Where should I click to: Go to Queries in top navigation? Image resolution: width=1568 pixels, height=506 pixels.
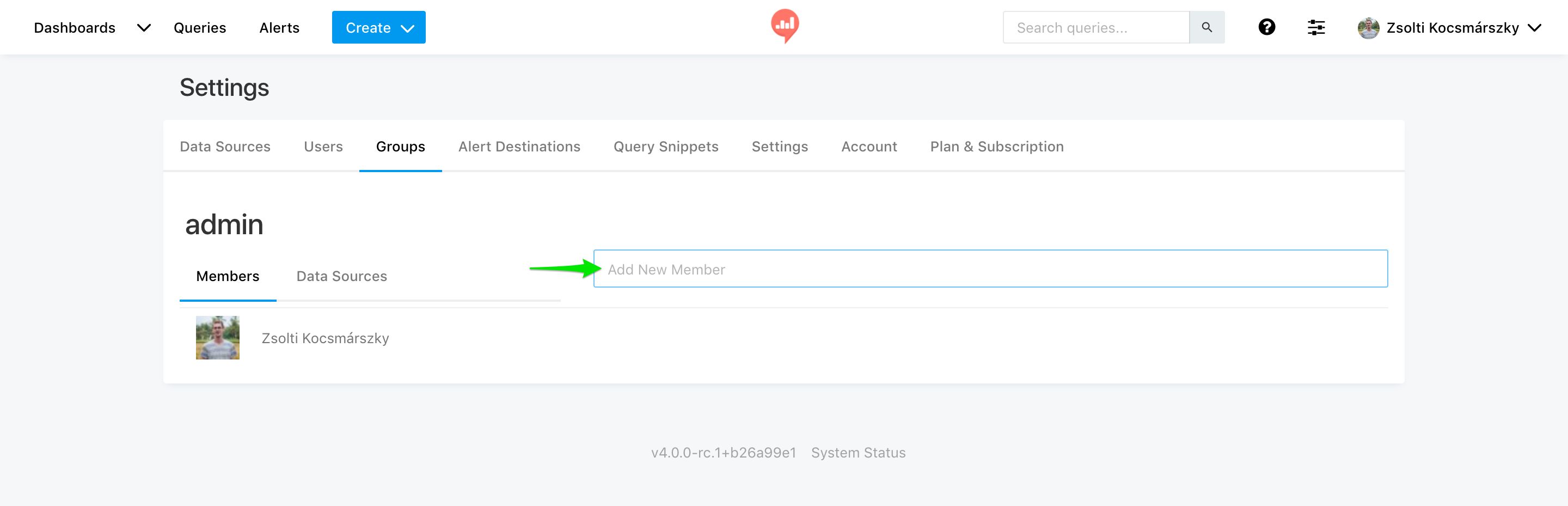pos(200,28)
